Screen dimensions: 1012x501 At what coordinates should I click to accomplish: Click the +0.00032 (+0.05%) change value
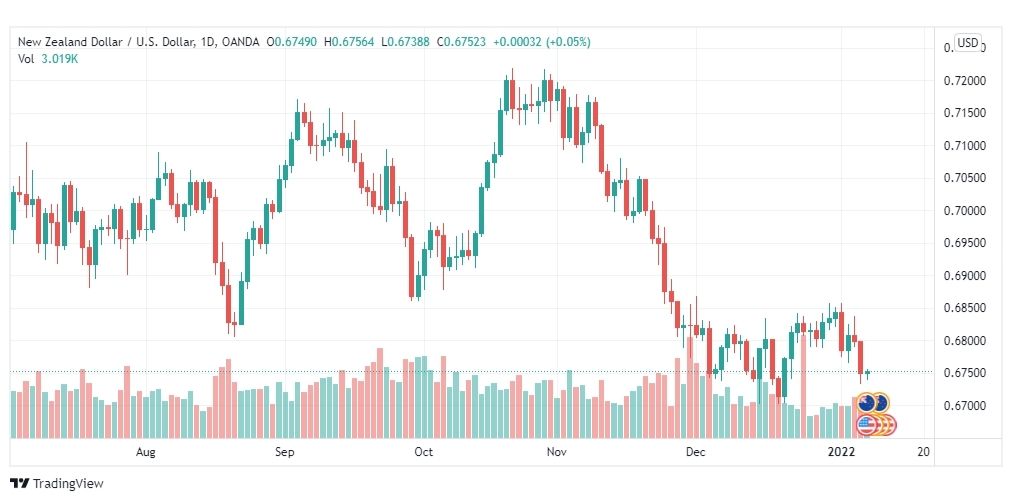(x=541, y=42)
